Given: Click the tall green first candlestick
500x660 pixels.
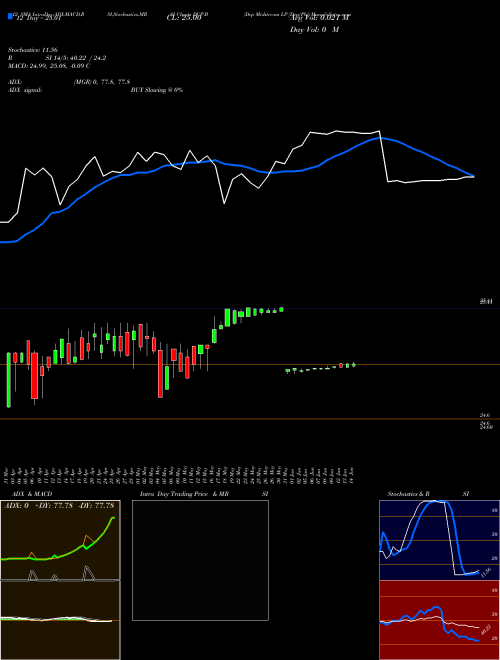Looking at the screenshot, I should pos(8,380).
